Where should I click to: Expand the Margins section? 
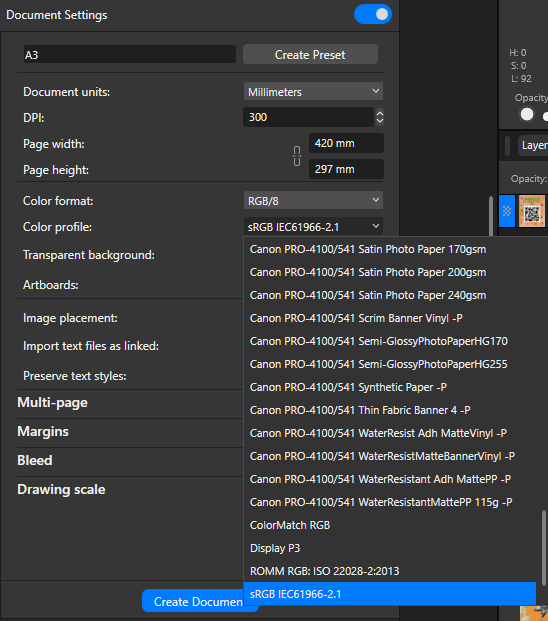43,431
